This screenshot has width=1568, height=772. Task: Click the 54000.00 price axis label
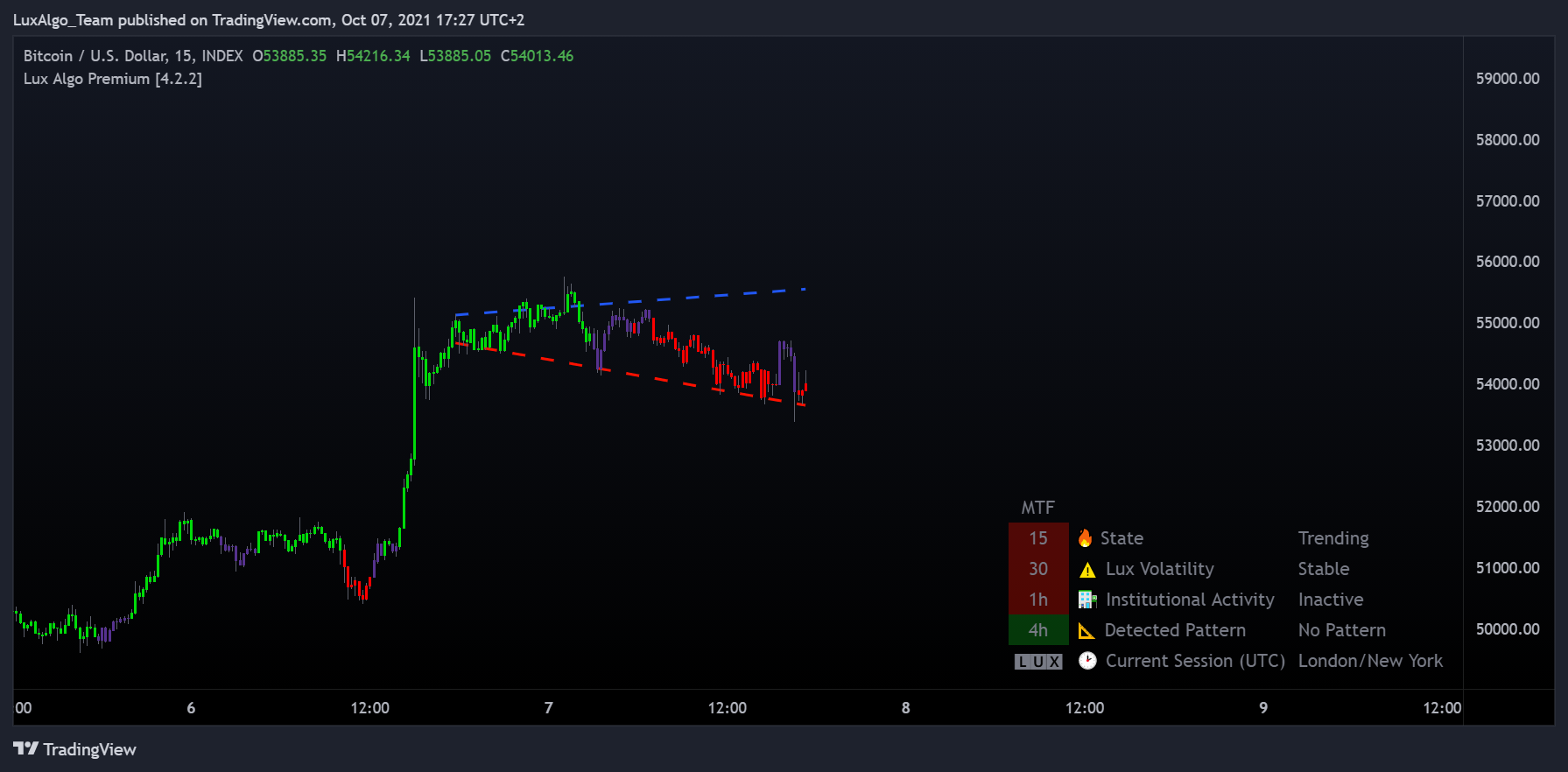click(x=1508, y=384)
